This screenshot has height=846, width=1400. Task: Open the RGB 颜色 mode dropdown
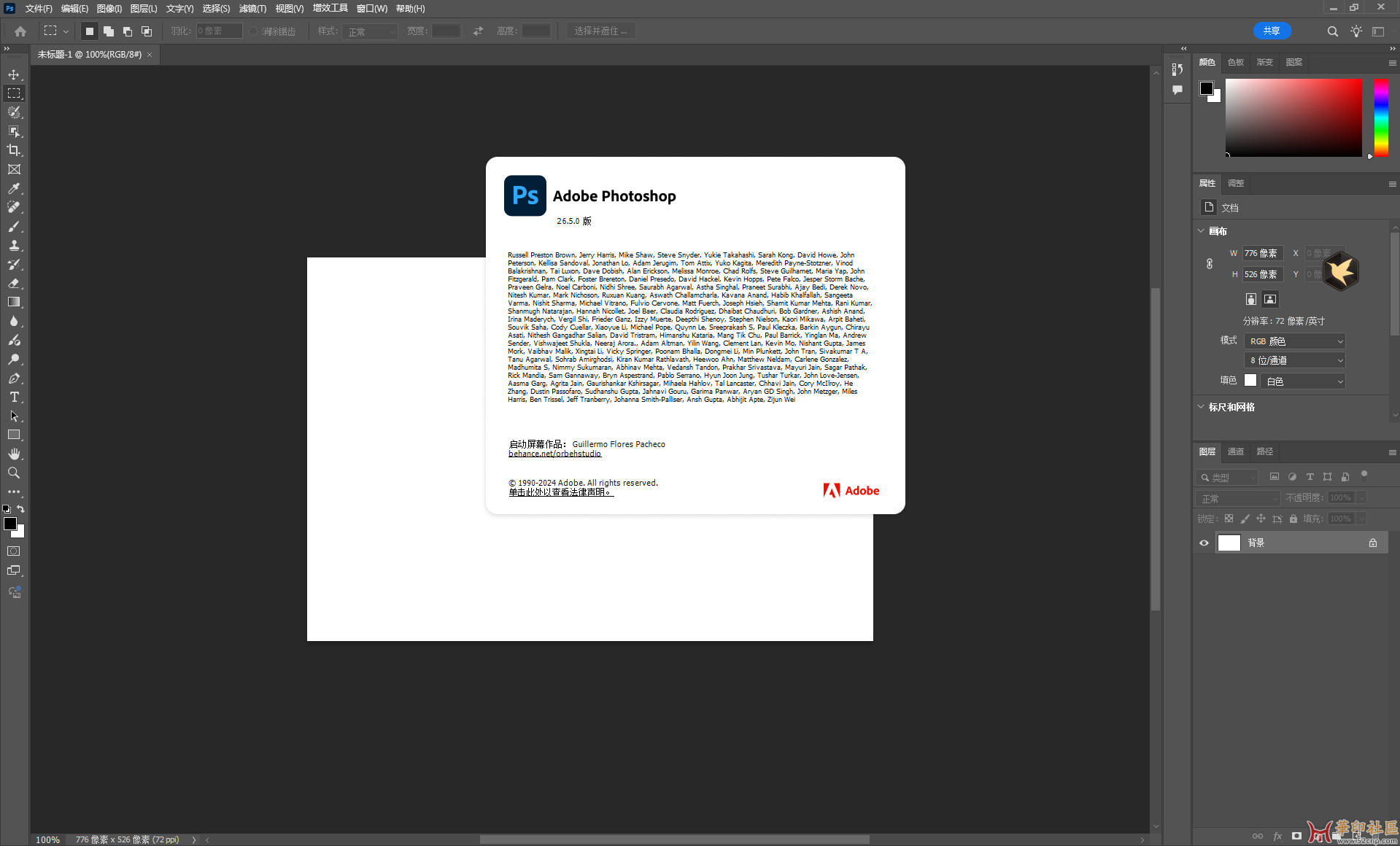point(1294,341)
